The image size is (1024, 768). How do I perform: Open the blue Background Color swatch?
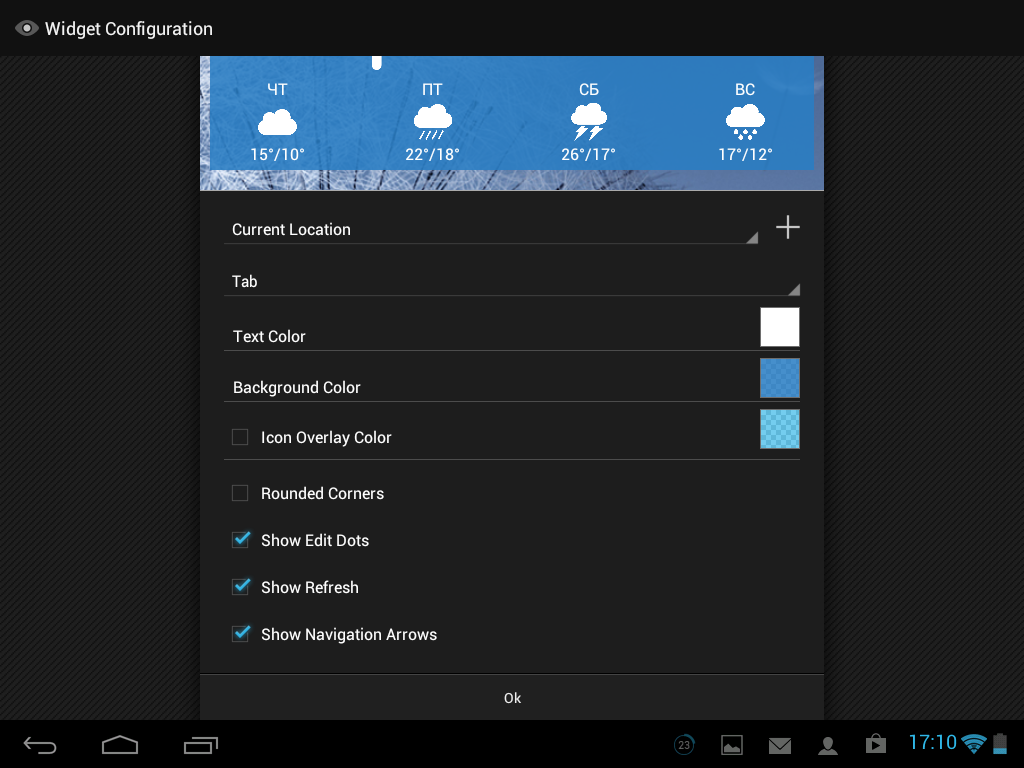(780, 378)
